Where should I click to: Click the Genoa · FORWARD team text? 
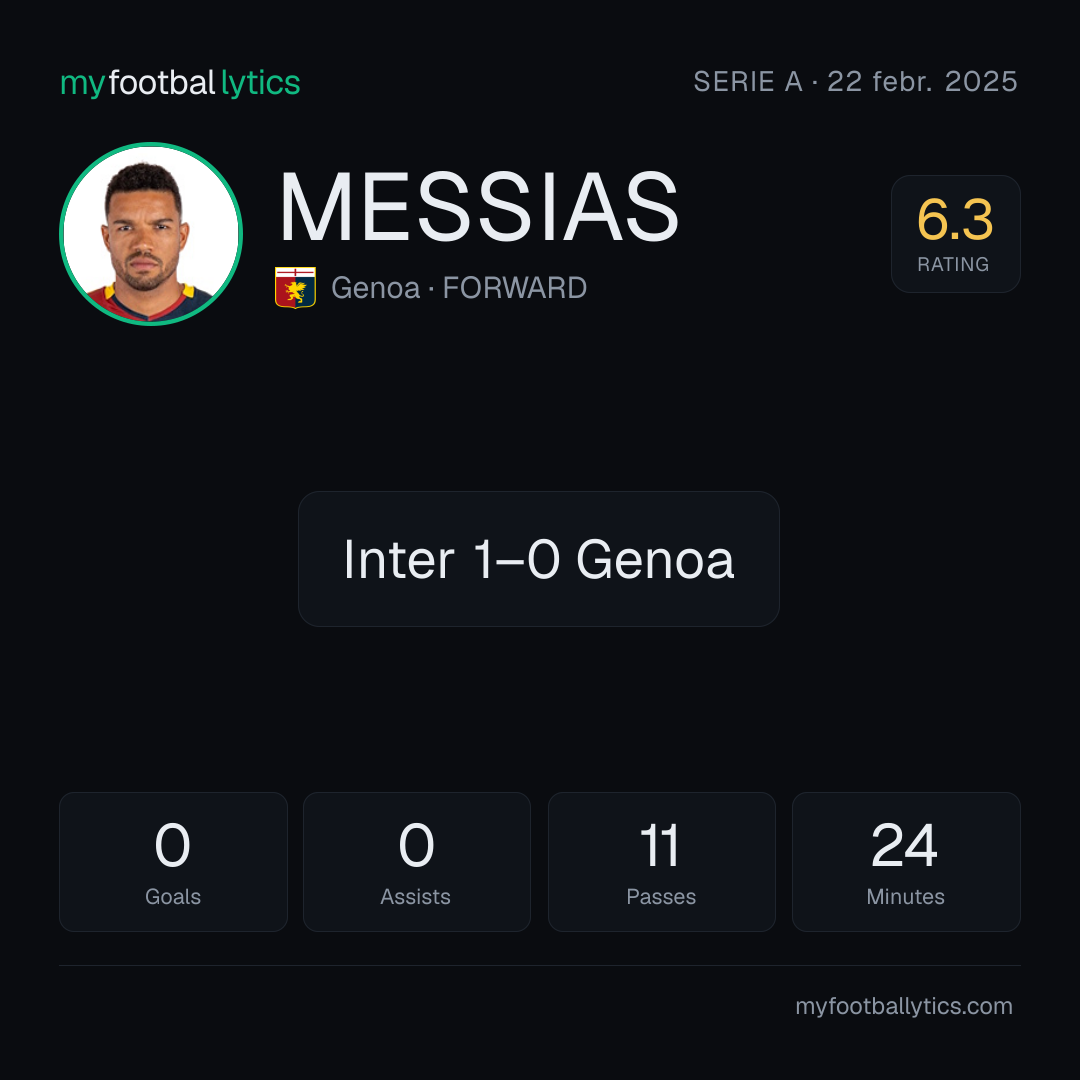pyautogui.click(x=459, y=288)
